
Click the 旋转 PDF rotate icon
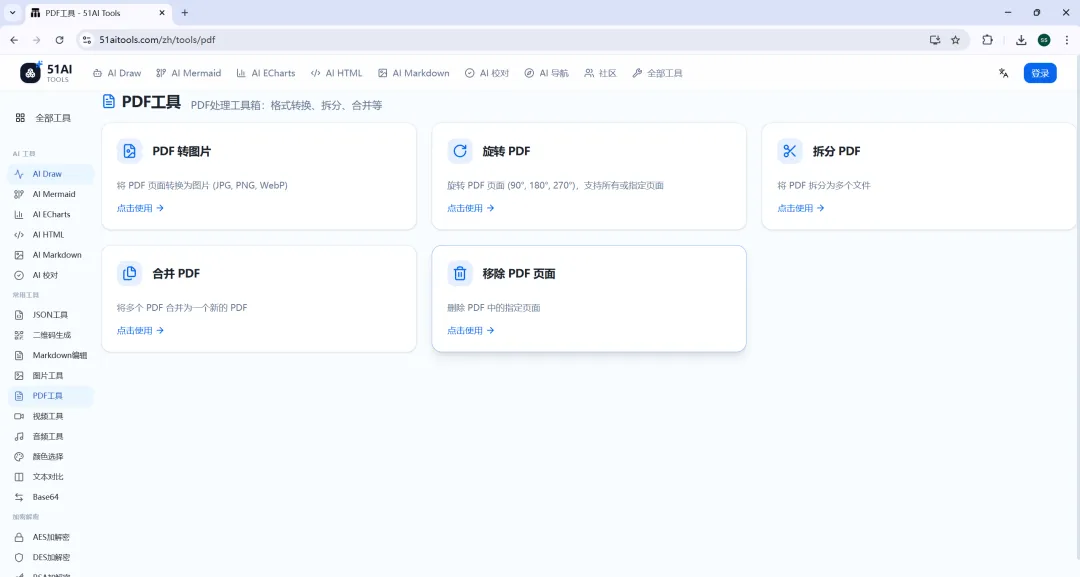pyautogui.click(x=460, y=151)
